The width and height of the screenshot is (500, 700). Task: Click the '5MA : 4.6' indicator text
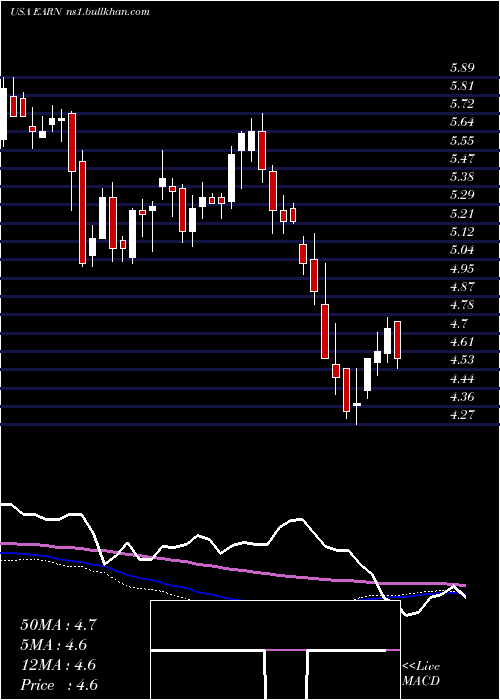[x=53, y=645]
